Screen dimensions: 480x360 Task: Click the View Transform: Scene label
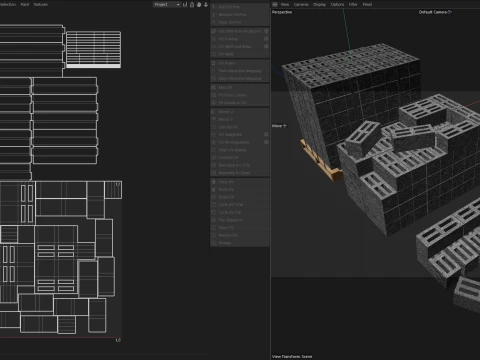pyautogui.click(x=292, y=356)
